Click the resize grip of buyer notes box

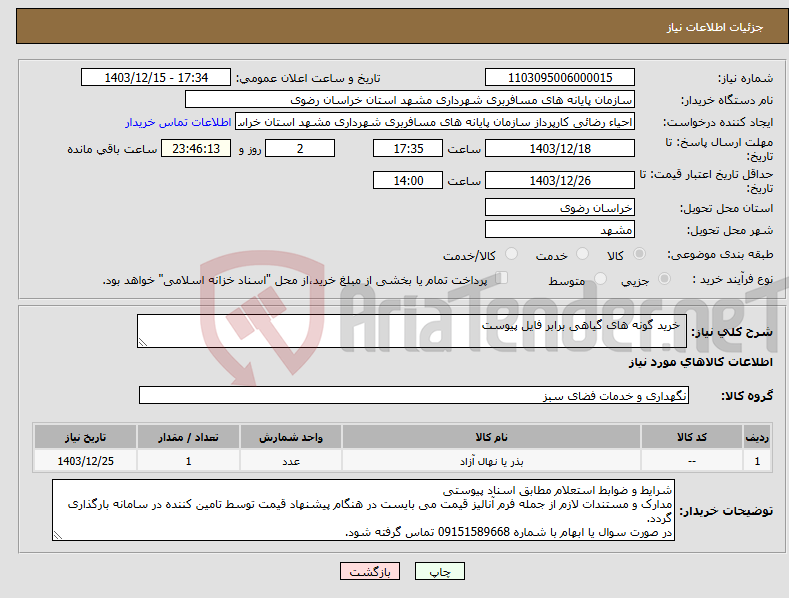58,535
